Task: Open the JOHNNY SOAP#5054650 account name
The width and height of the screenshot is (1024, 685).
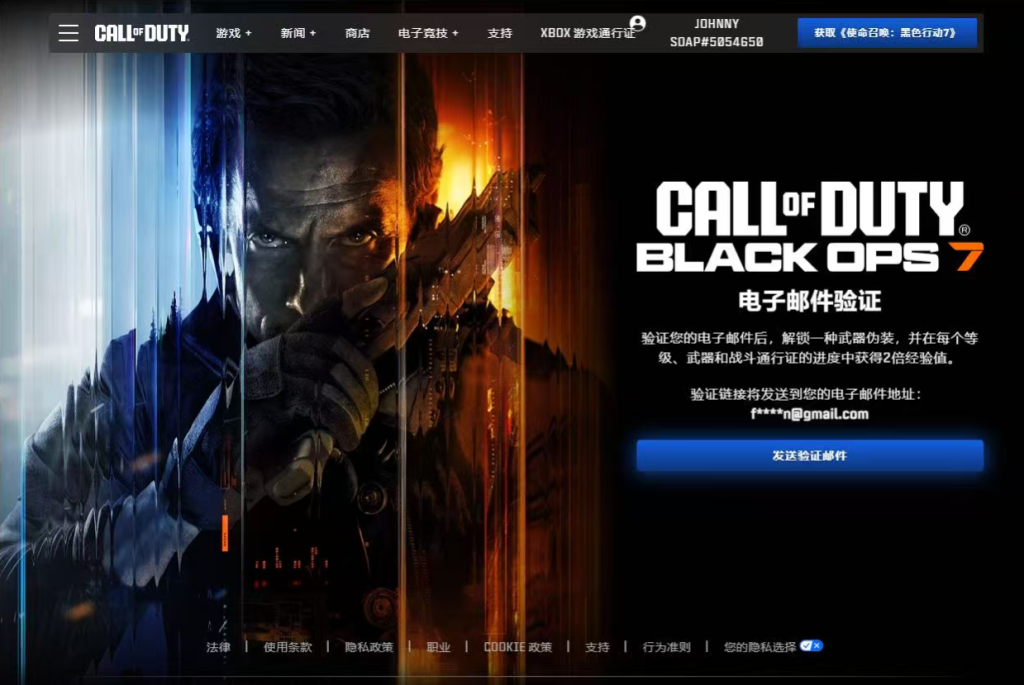Action: 716,33
